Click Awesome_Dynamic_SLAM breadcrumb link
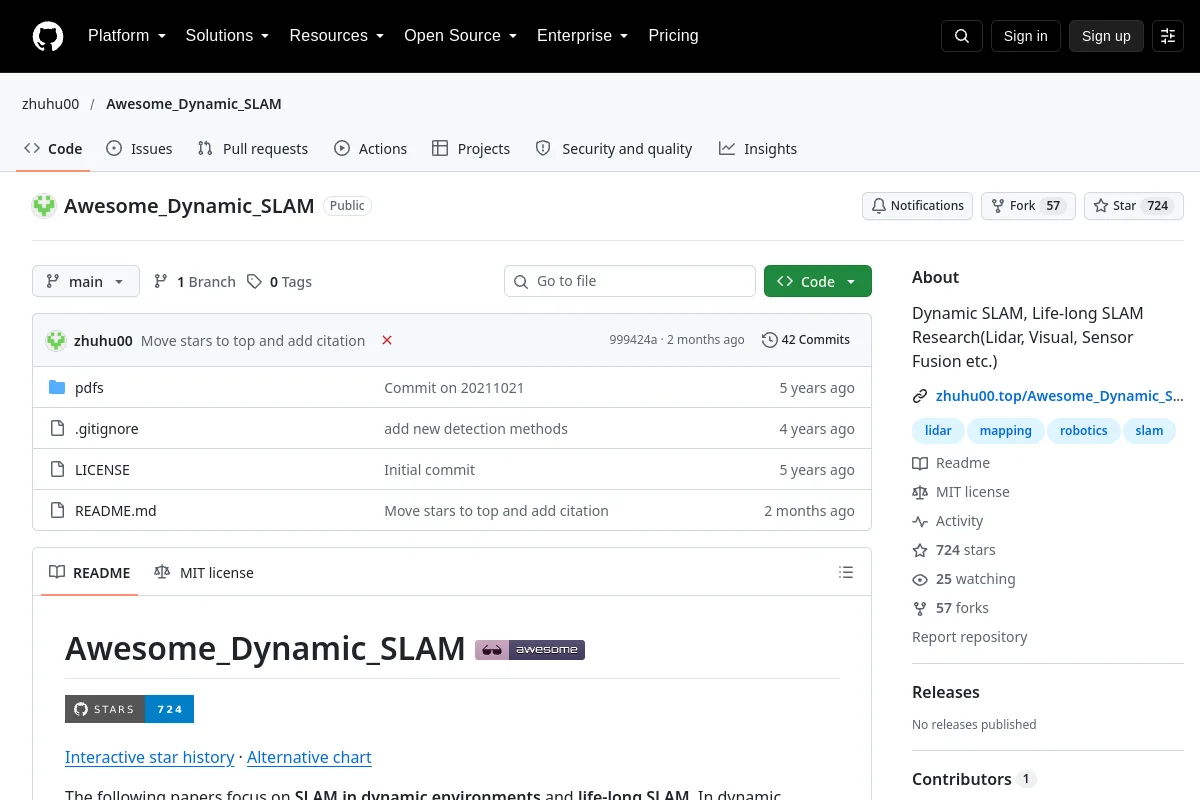 (x=194, y=104)
